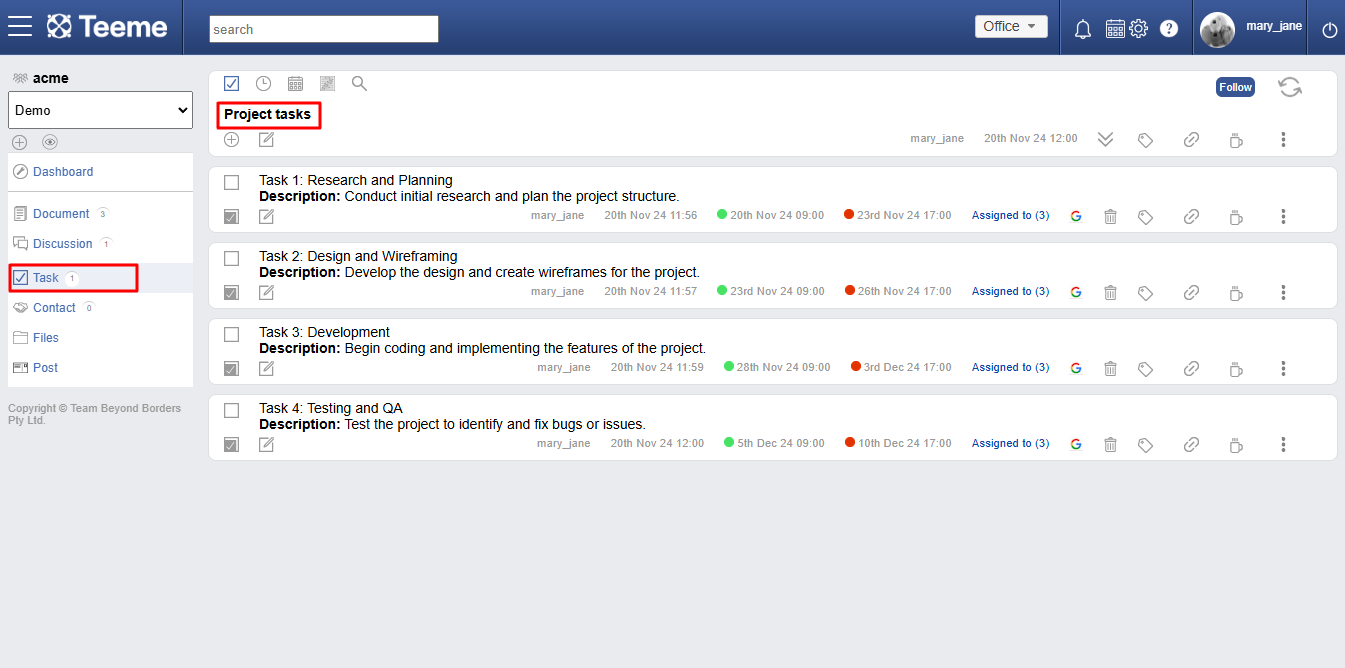Open link icon on Task 3 row
1345x668 pixels.
pyautogui.click(x=1191, y=369)
